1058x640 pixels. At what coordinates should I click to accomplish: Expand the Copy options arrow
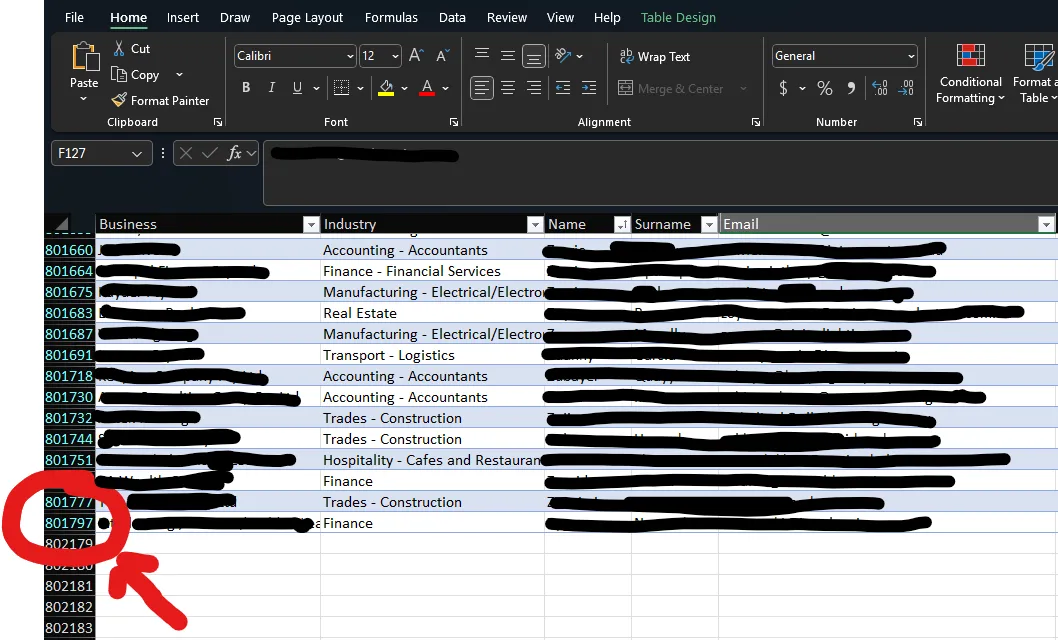pyautogui.click(x=179, y=74)
